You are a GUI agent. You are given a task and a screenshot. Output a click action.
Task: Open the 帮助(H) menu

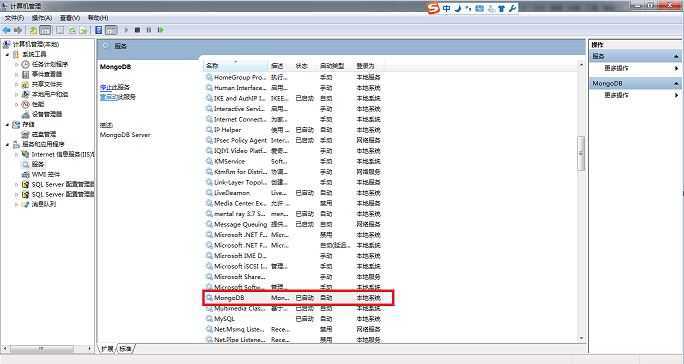tap(98, 18)
